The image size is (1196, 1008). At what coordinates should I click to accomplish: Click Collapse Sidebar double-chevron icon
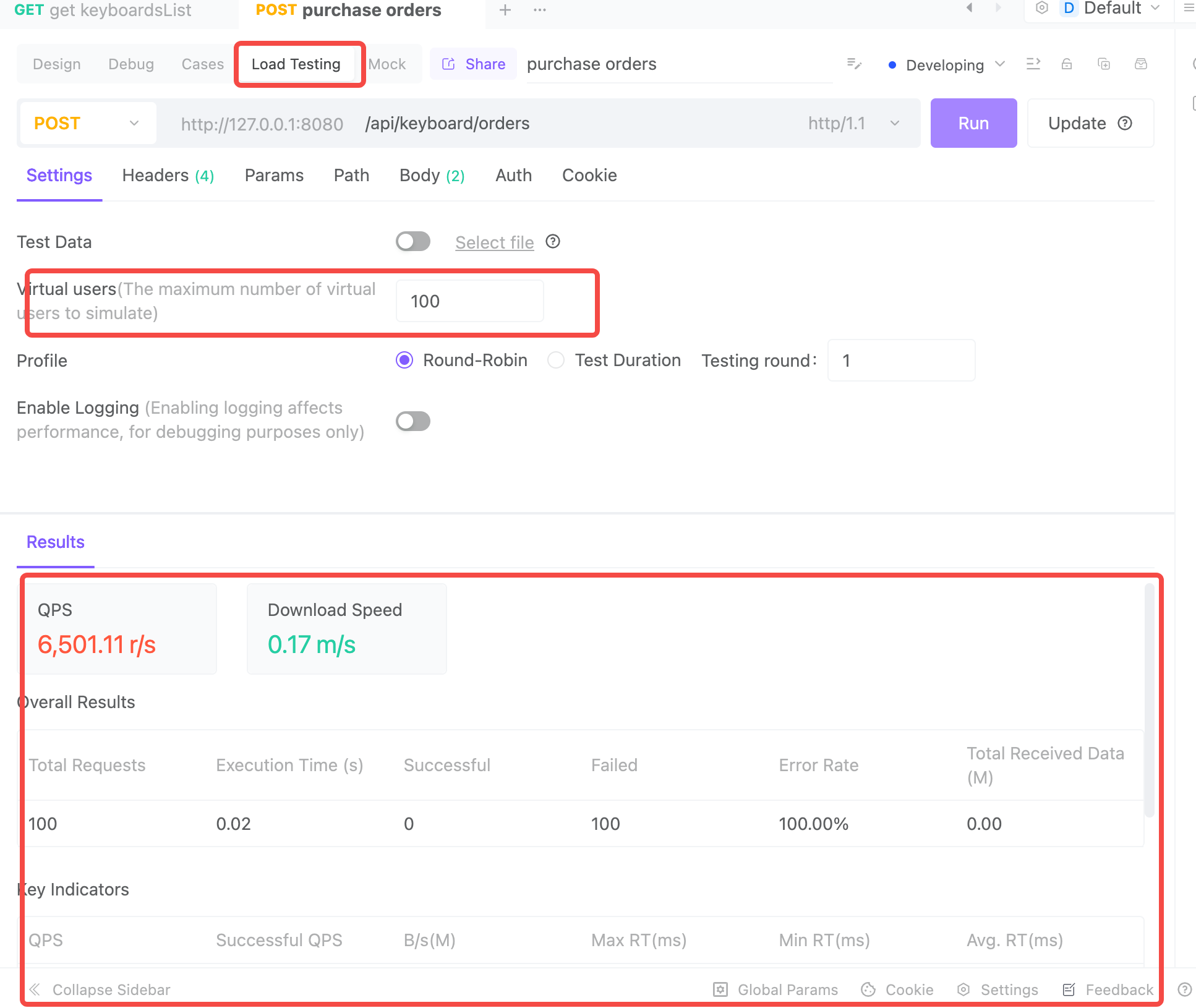tap(35, 989)
